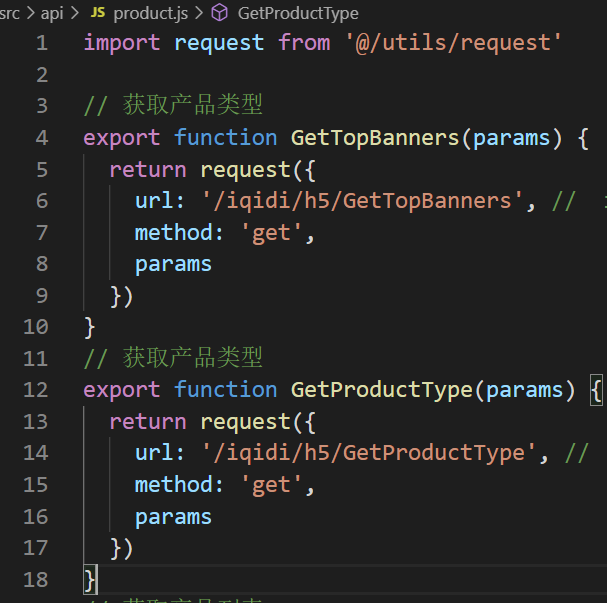The image size is (607, 603).
Task: Click line number 18 in the gutter
Action: tap(35, 579)
